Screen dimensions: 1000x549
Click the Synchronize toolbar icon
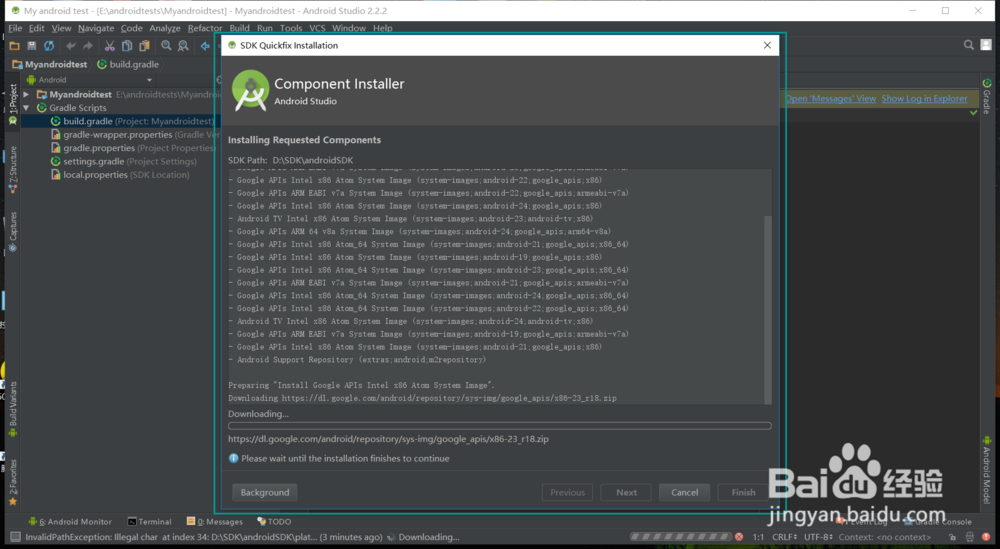(49, 46)
